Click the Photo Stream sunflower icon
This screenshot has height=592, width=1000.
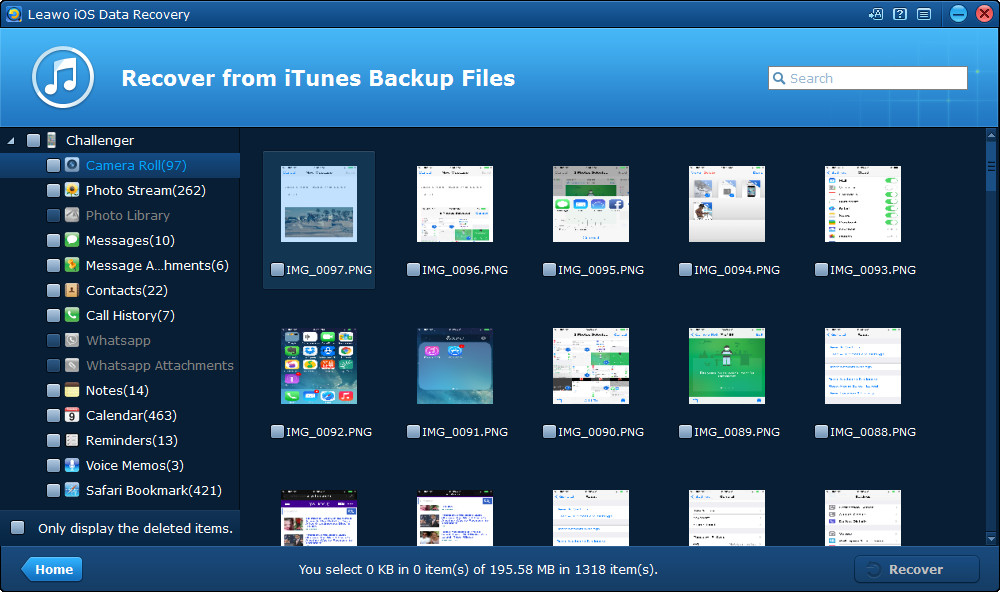72,190
